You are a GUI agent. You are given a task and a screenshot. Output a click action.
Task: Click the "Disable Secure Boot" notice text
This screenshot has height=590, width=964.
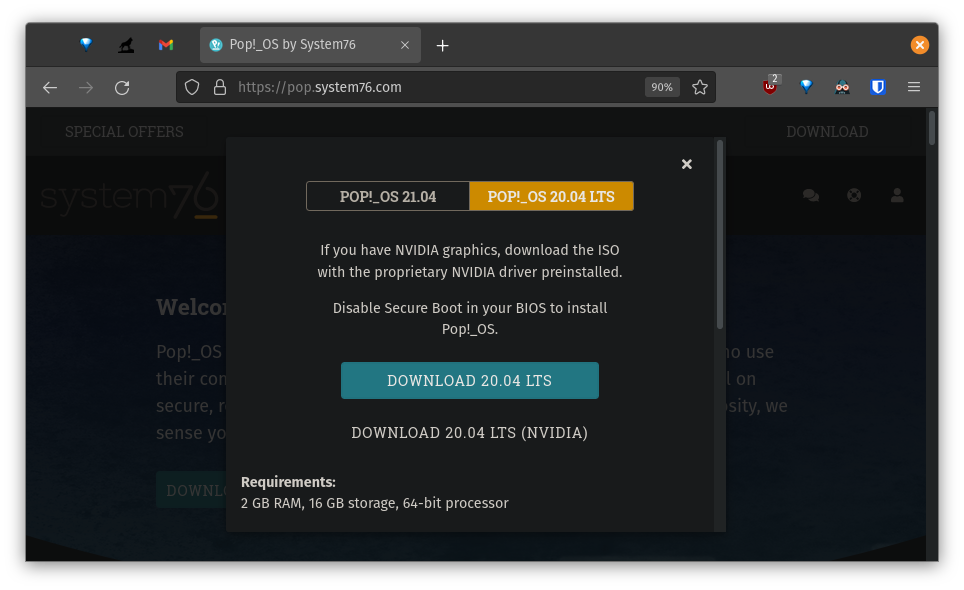tap(470, 318)
